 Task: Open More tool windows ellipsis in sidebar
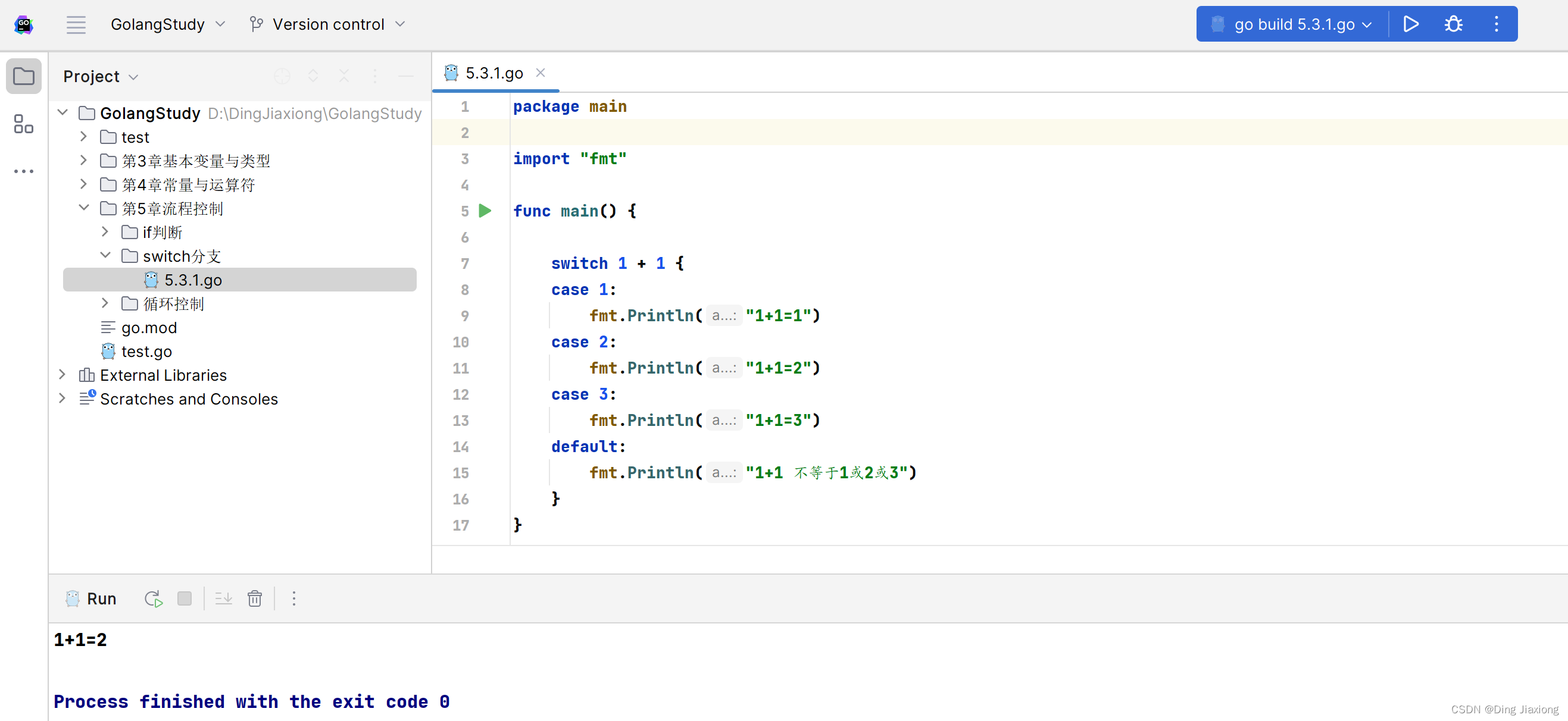pos(24,171)
